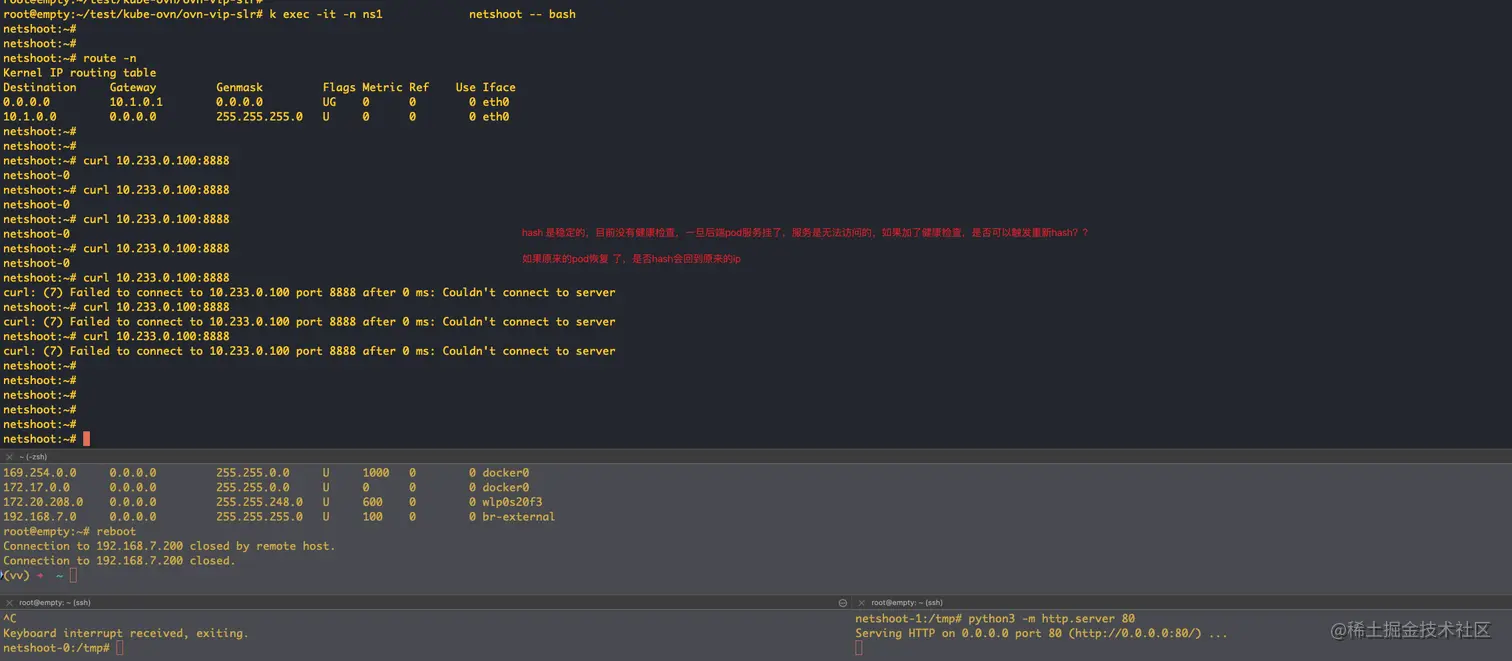Click the 'route -n' command line
Screen dimensions: 1512x661
[110, 58]
